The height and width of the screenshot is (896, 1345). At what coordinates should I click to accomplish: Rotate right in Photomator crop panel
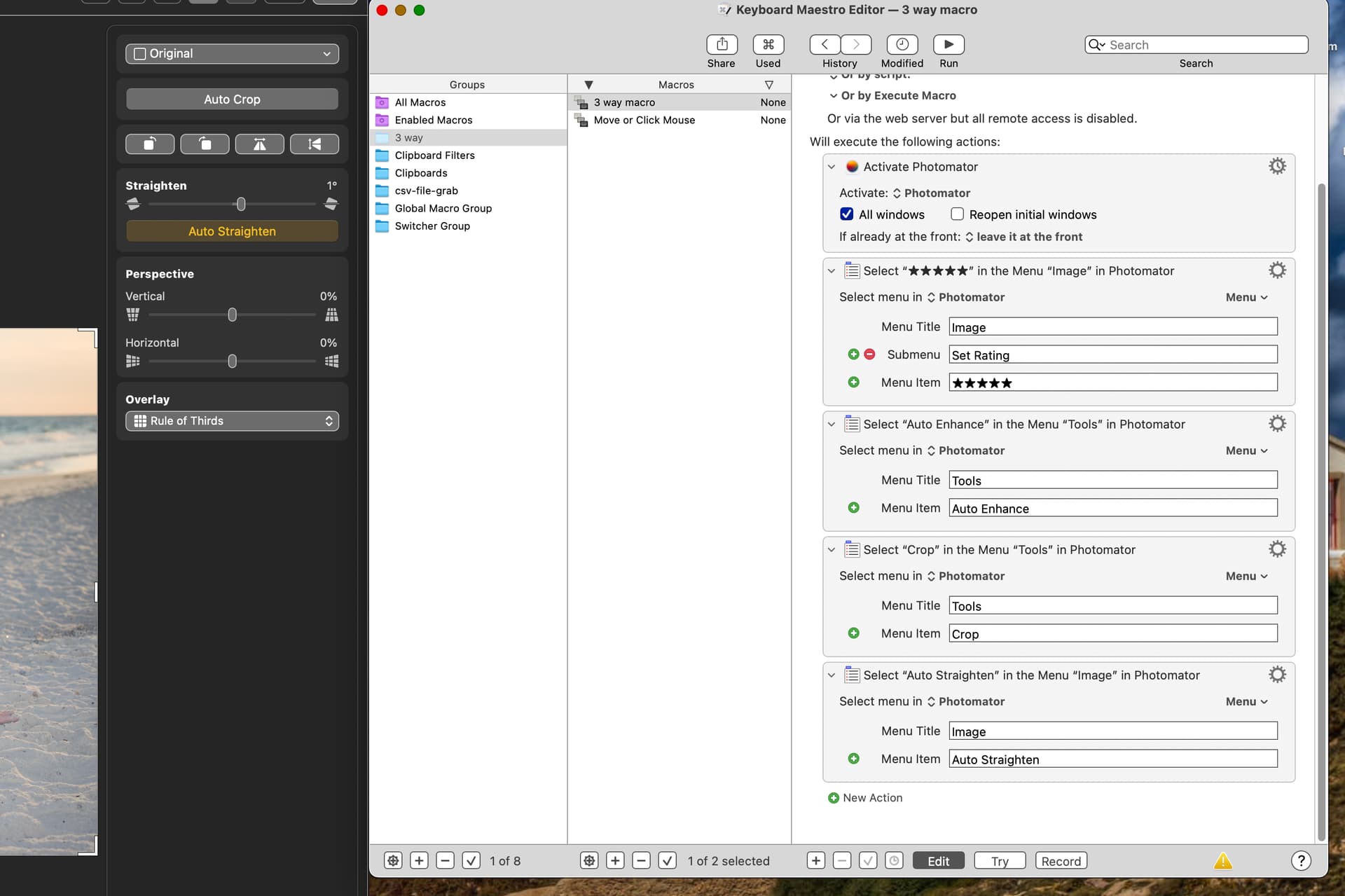pyautogui.click(x=205, y=144)
